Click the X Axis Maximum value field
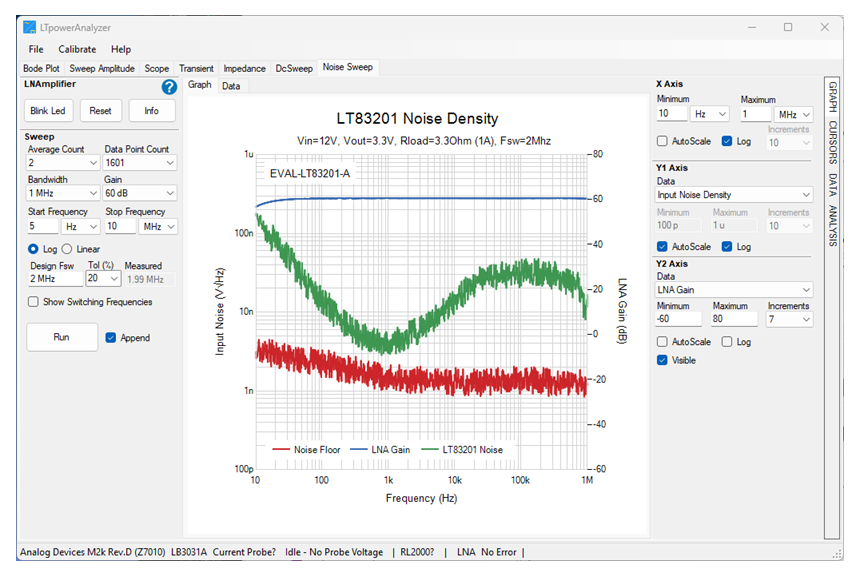 click(x=756, y=114)
